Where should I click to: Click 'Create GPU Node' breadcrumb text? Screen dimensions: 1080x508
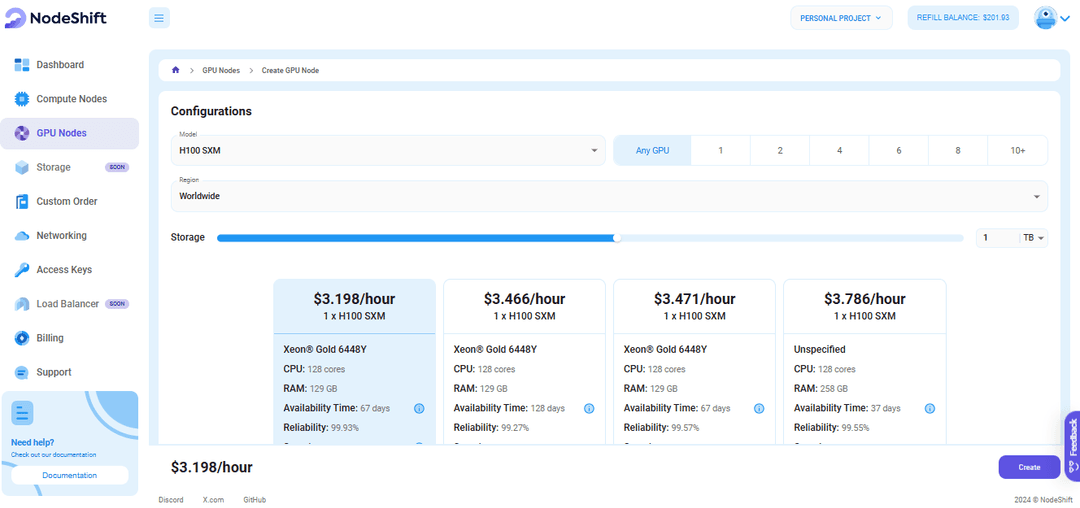click(x=290, y=70)
